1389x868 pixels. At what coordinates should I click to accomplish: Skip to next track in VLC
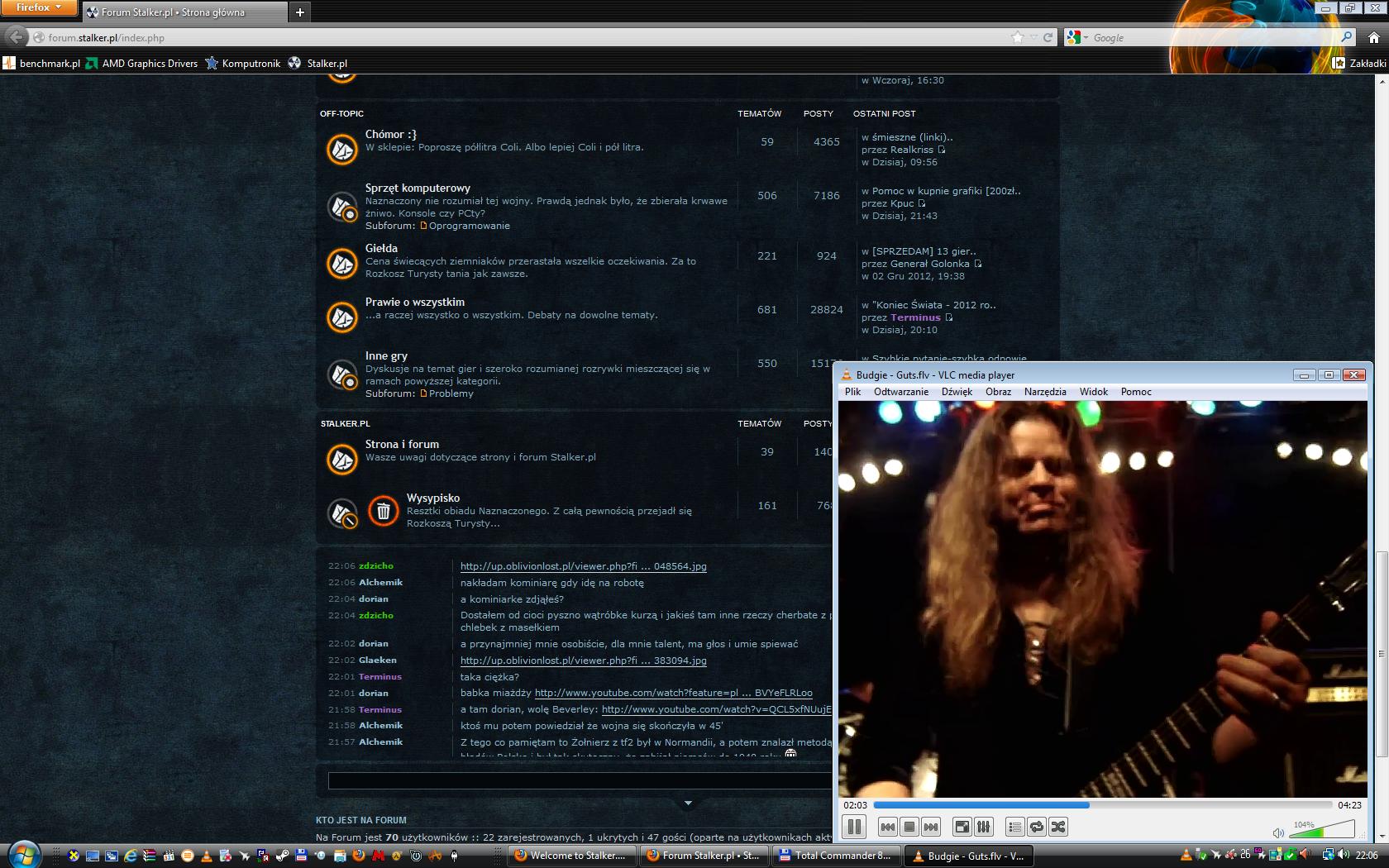[930, 827]
